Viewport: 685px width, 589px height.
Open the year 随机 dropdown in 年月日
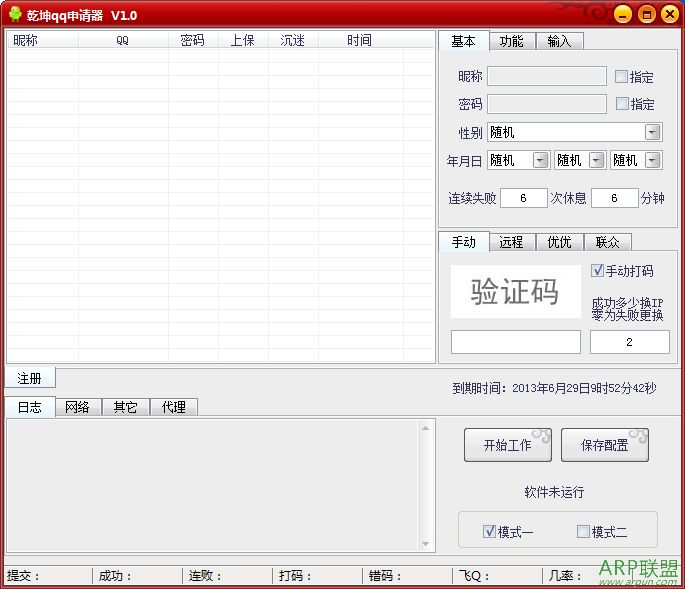(x=540, y=160)
